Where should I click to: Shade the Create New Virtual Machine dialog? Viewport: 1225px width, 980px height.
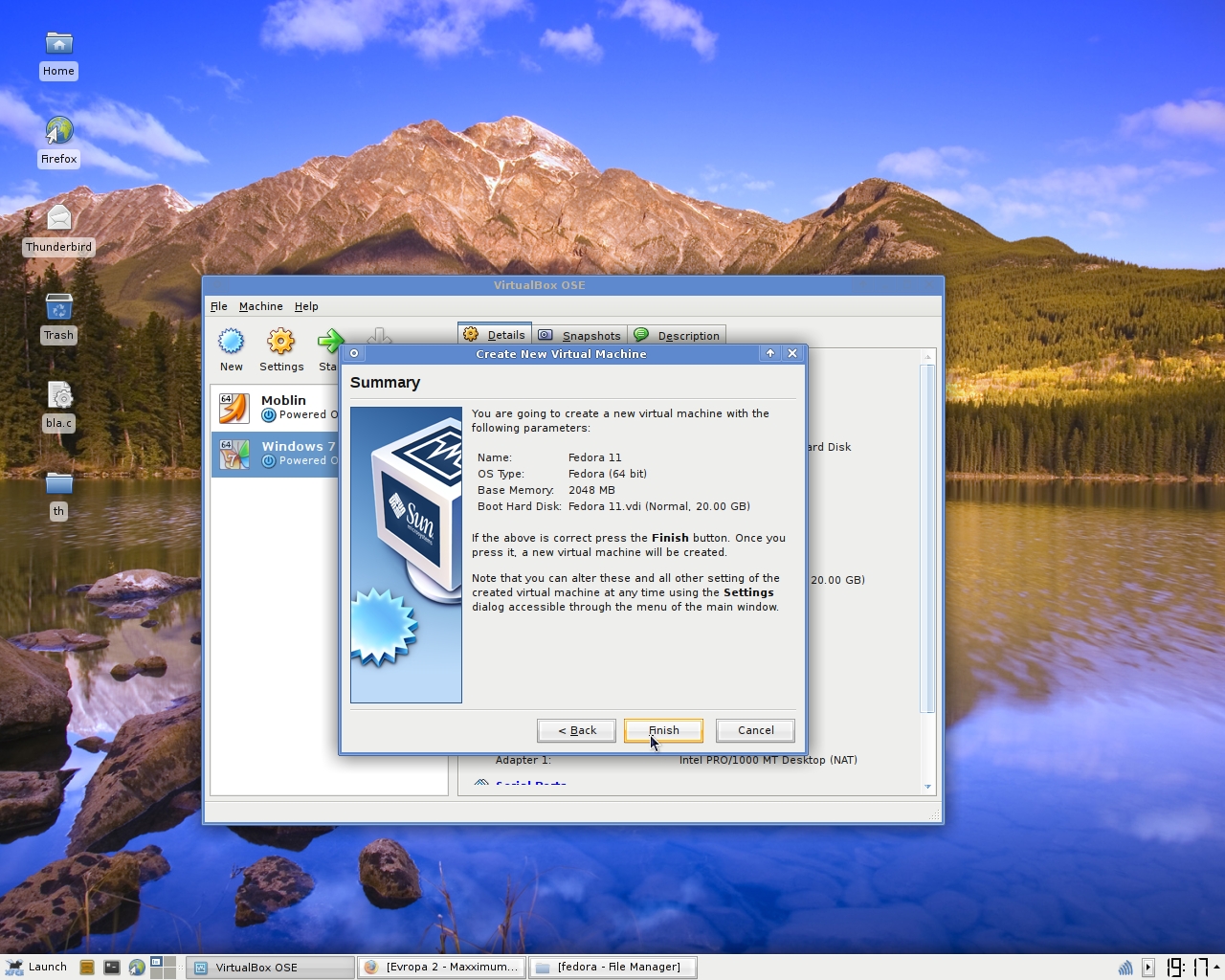click(x=770, y=353)
